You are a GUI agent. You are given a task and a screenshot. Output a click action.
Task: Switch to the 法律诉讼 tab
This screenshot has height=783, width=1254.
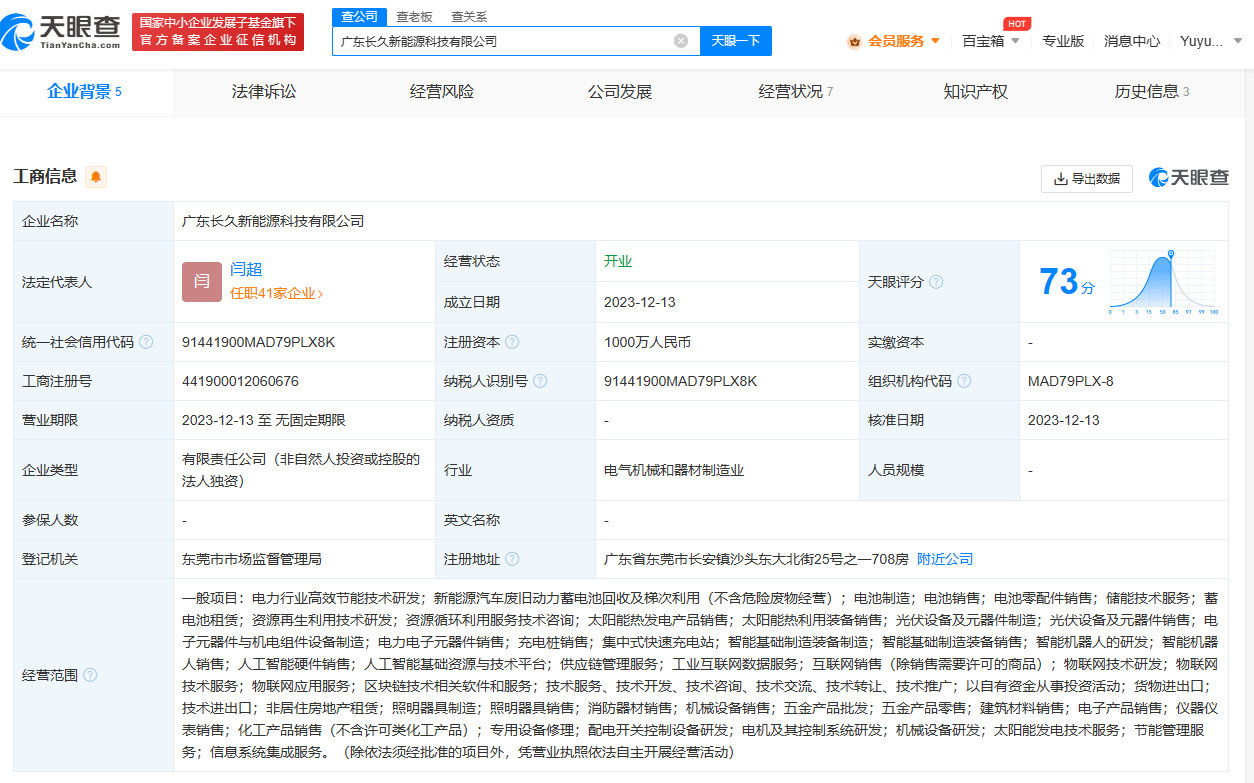tap(264, 92)
